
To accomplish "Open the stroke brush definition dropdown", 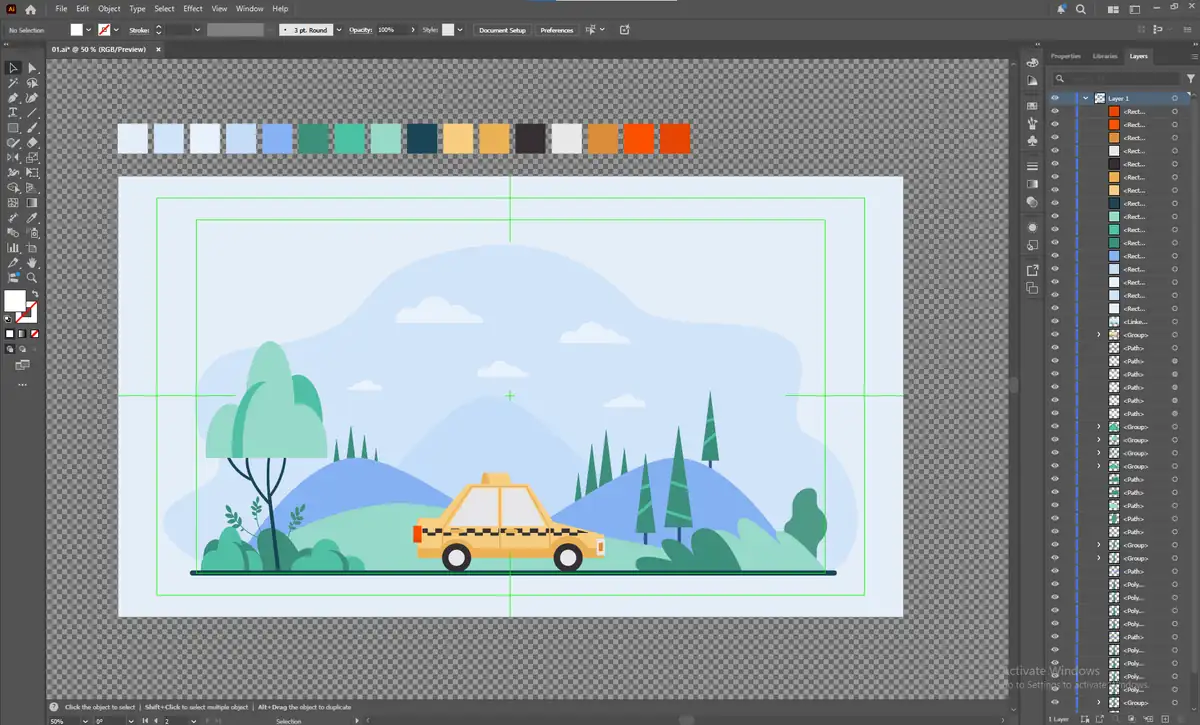I will click(340, 30).
